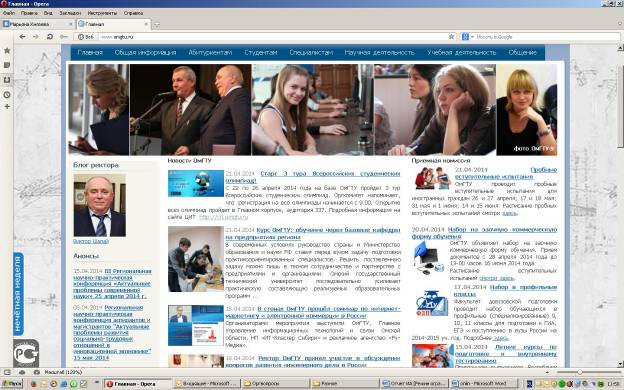Click the scroll-down arrow of the scrollbar
Viewport: 624px width, 390px height.
click(x=620, y=364)
